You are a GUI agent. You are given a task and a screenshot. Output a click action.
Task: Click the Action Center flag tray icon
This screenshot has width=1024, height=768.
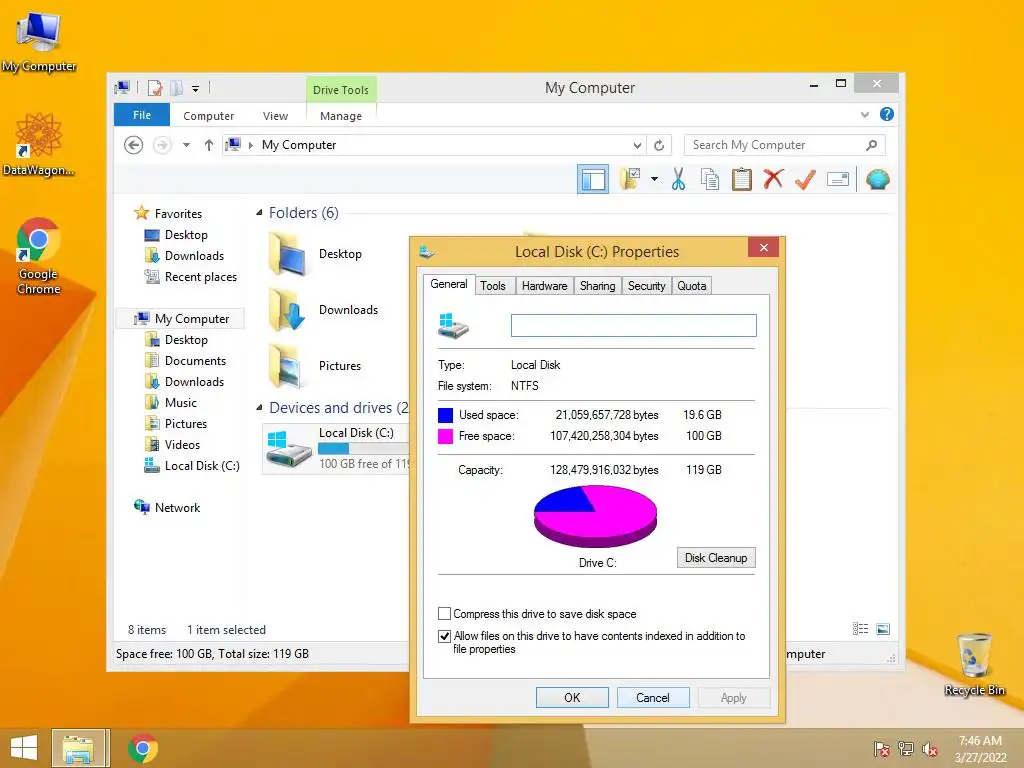(881, 749)
